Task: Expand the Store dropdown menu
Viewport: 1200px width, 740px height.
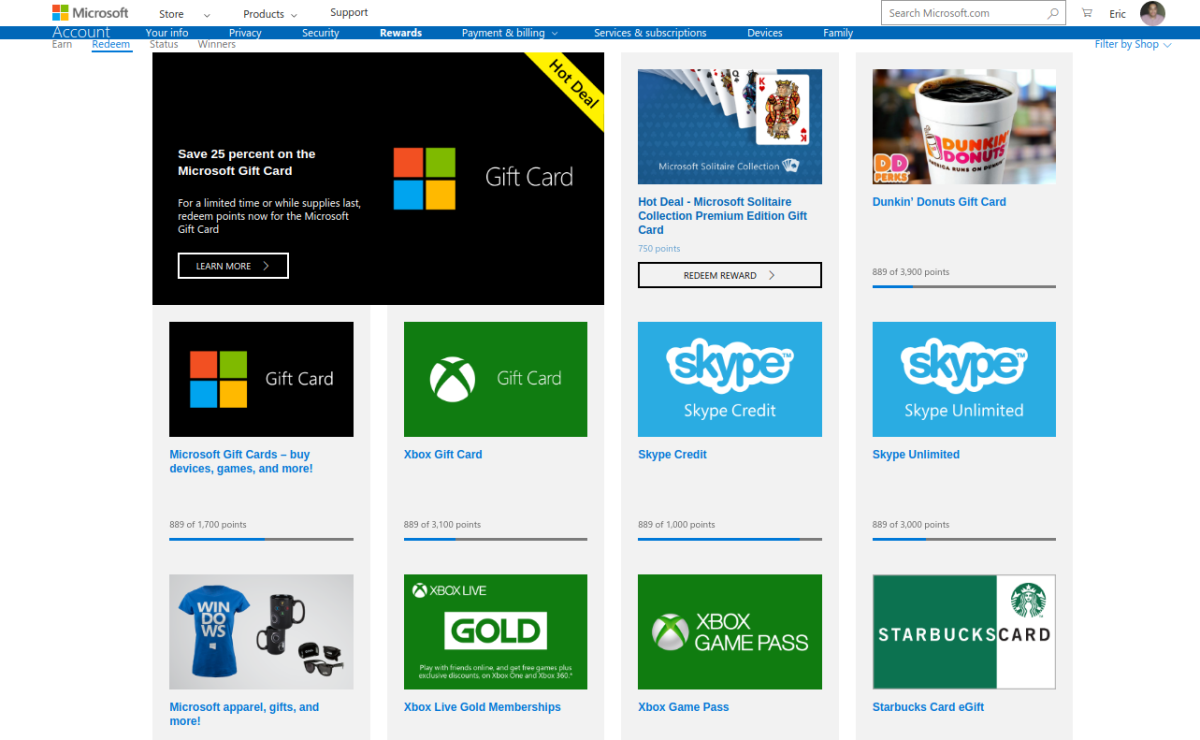Action: coord(184,14)
